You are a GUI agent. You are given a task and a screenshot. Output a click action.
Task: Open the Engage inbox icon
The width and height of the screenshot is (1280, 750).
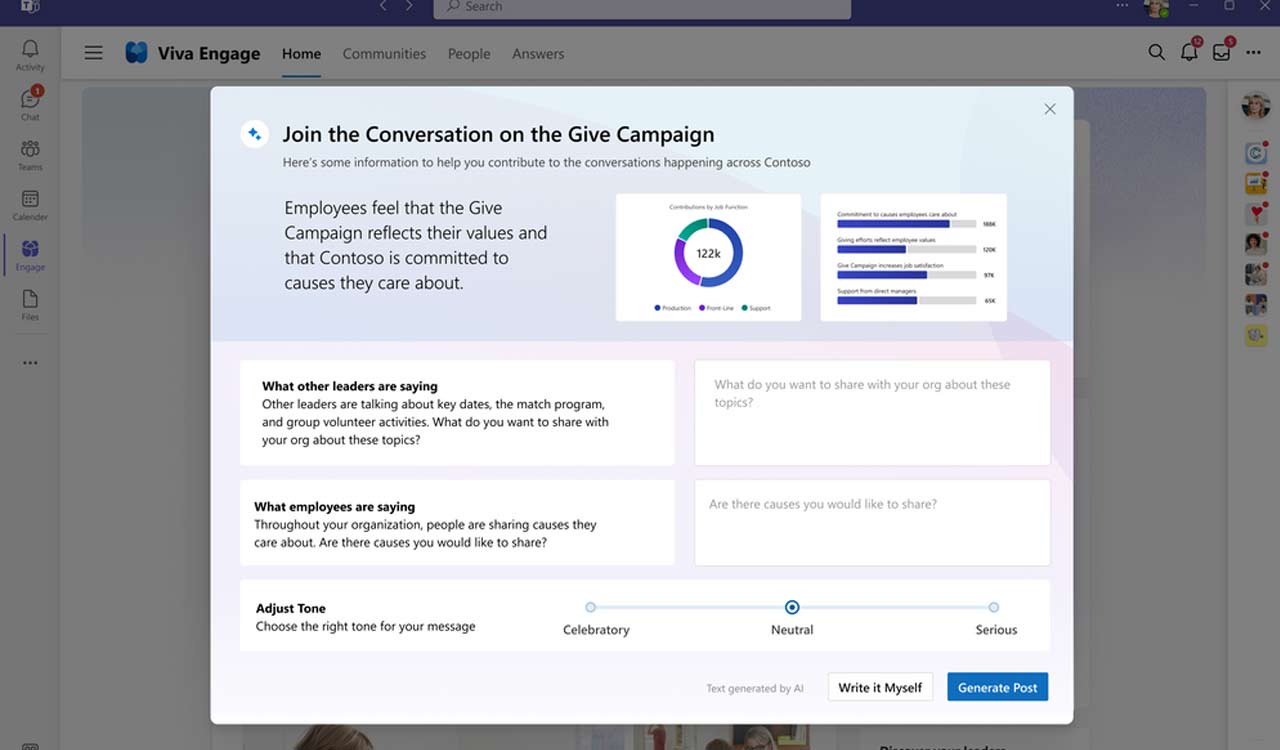point(1221,52)
